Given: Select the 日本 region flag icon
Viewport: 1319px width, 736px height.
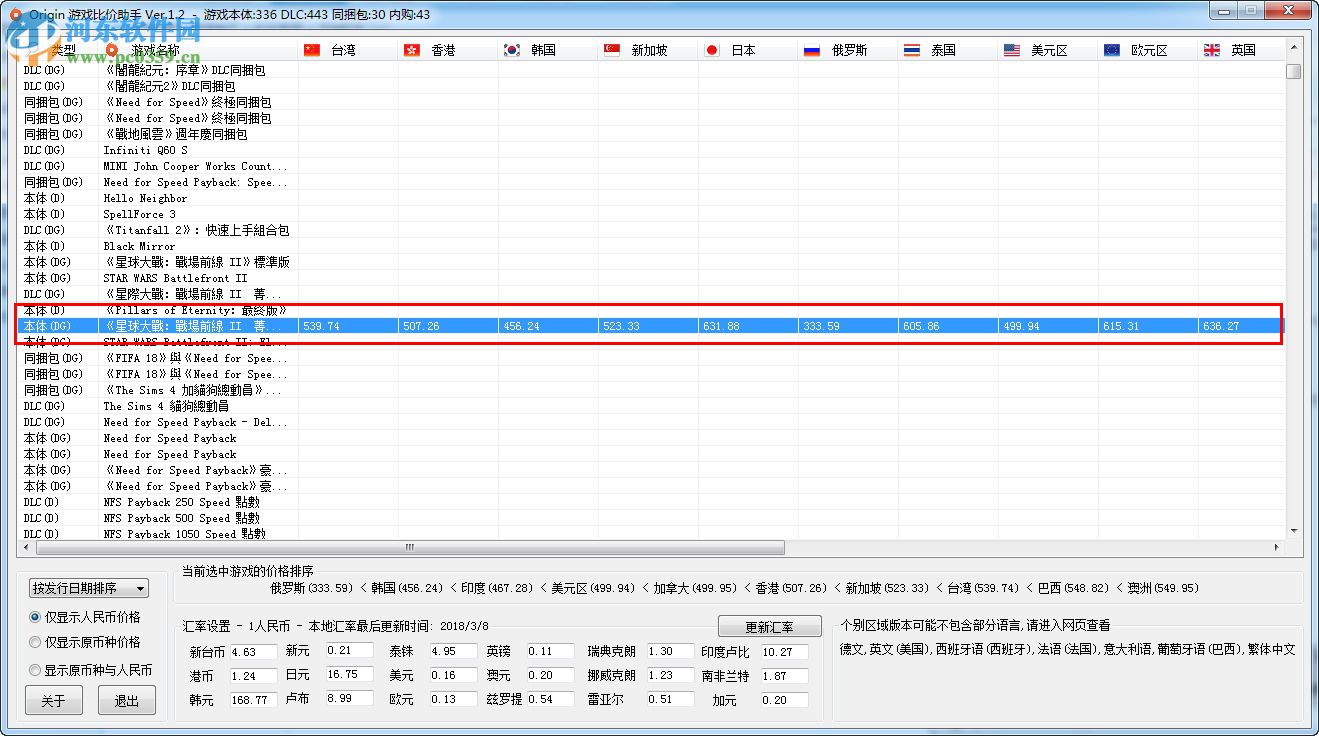Looking at the screenshot, I should 711,48.
